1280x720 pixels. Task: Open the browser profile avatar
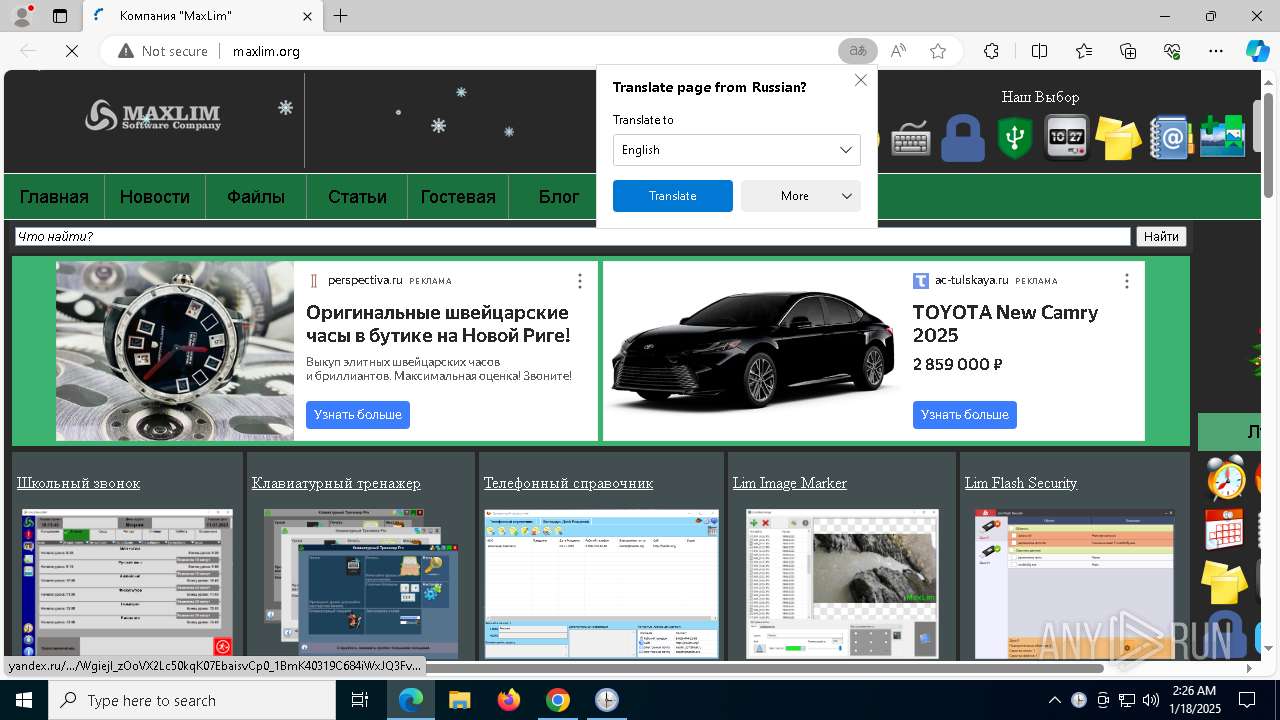point(22,16)
